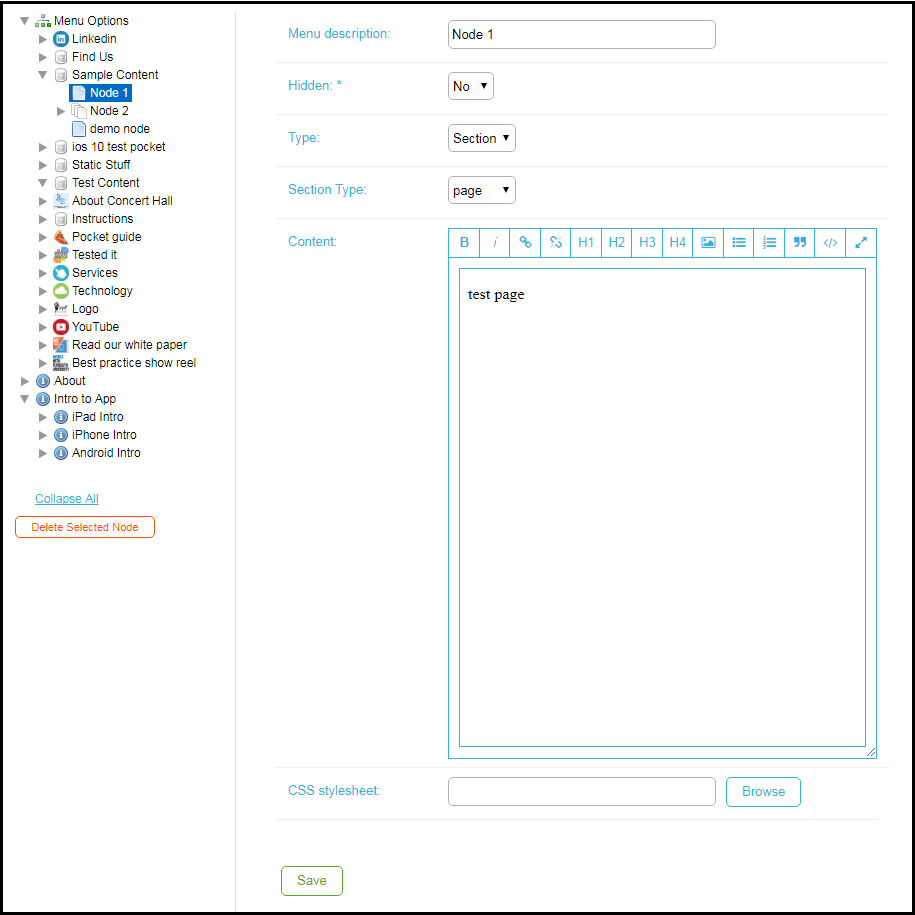Select Node 1 in the tree

(109, 93)
